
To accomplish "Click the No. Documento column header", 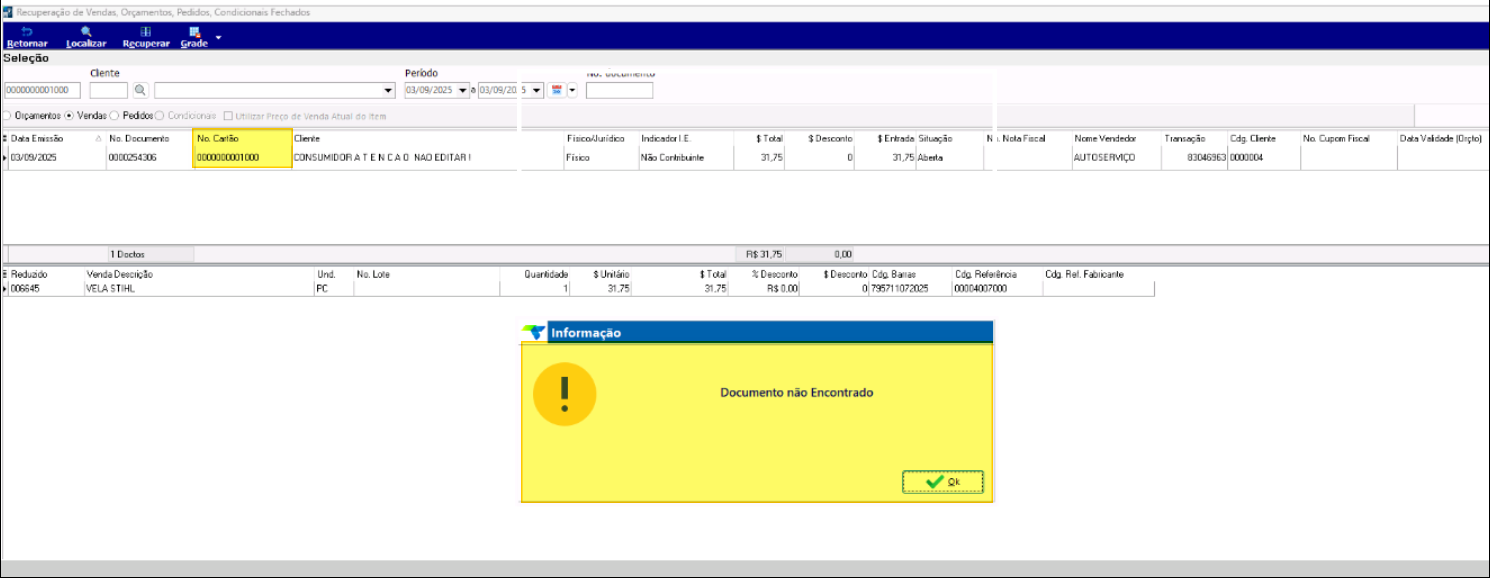I will (x=149, y=138).
